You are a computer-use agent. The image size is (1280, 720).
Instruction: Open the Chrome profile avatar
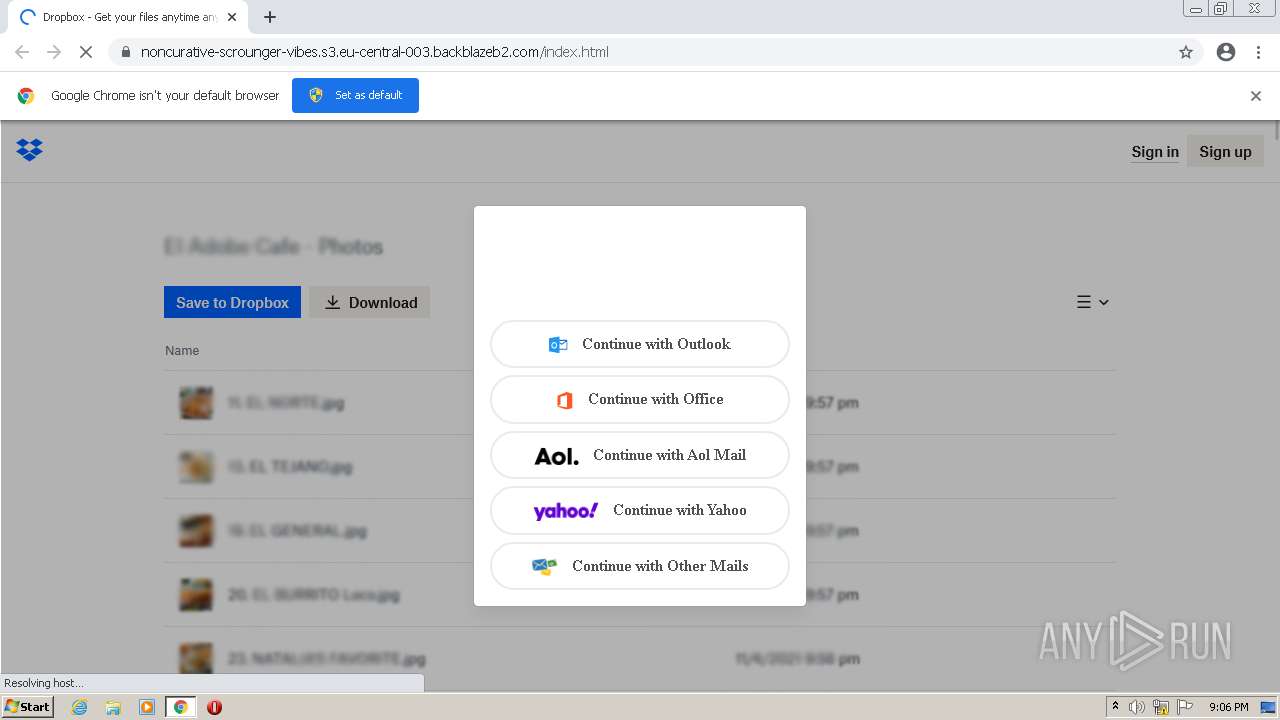point(1226,52)
